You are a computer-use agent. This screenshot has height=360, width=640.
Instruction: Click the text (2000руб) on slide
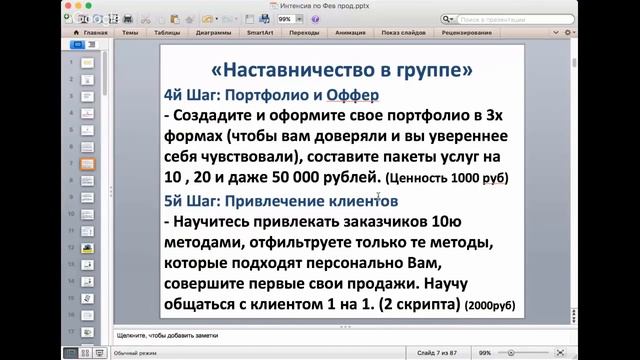pyautogui.click(x=490, y=305)
